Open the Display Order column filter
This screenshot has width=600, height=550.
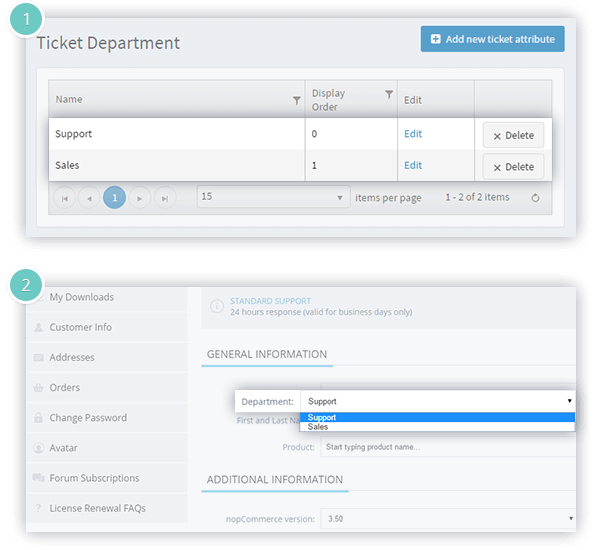[389, 94]
